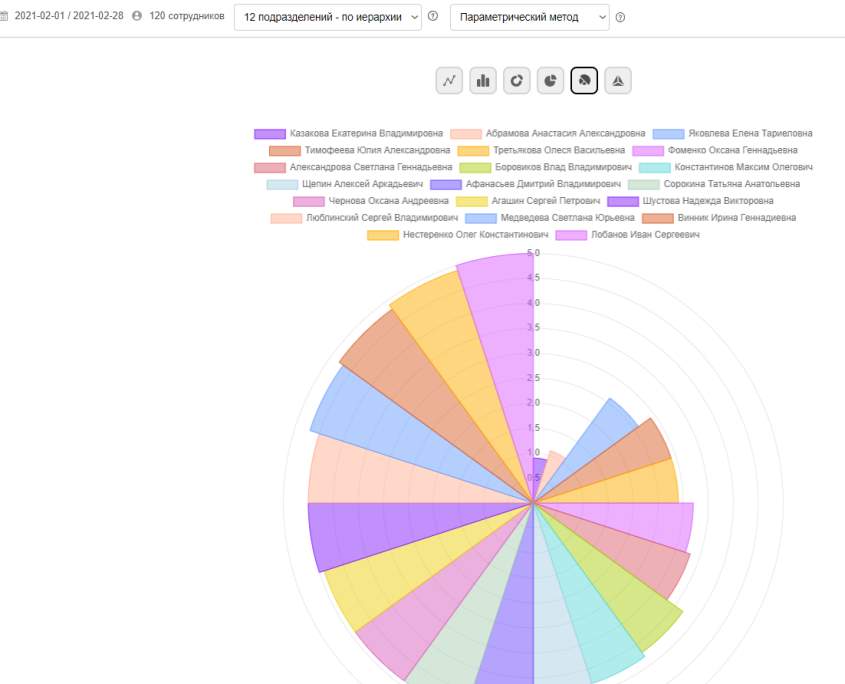Click legend label Медведева Светлана Юрьевна

pyautogui.click(x=567, y=218)
